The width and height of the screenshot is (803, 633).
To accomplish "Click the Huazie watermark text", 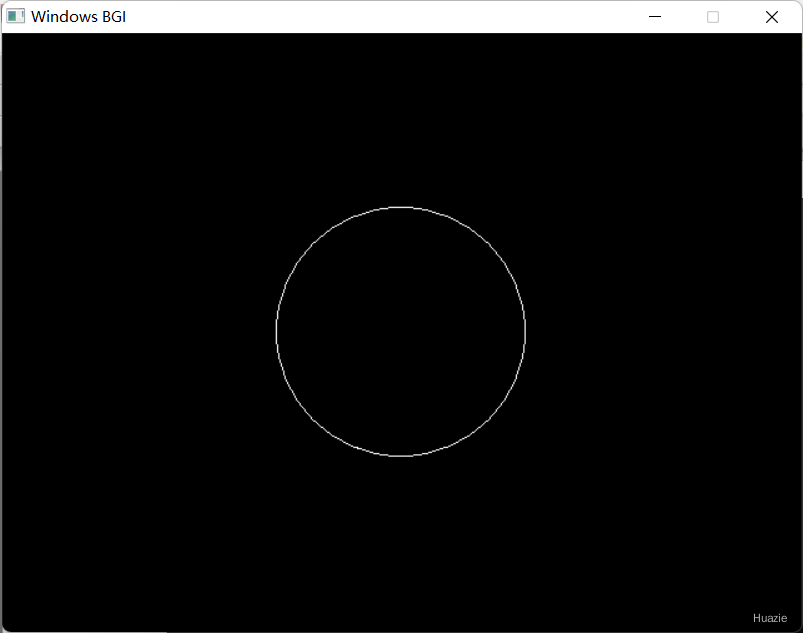I will tap(769, 618).
